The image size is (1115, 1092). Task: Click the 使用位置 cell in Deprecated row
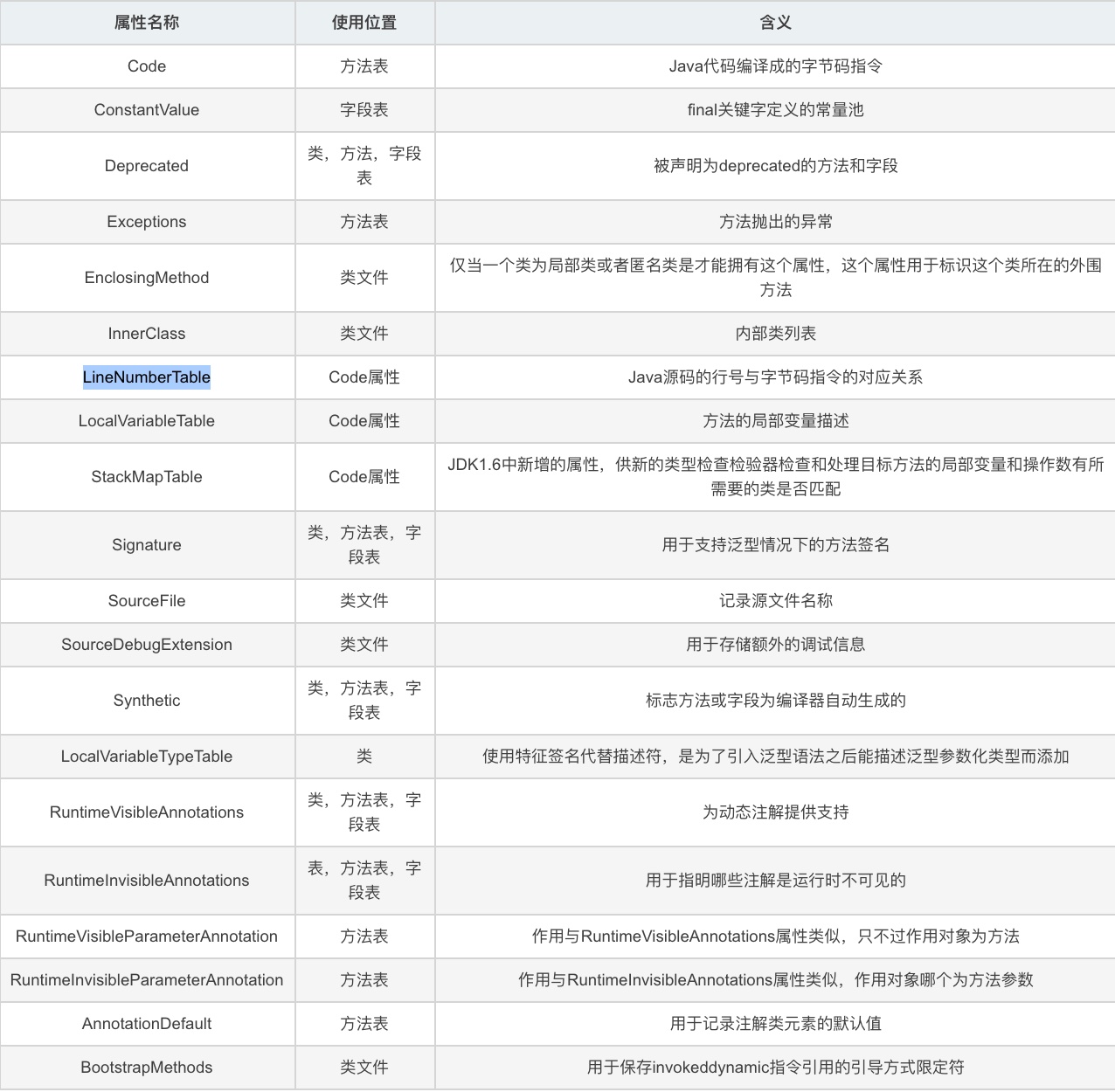(x=364, y=166)
